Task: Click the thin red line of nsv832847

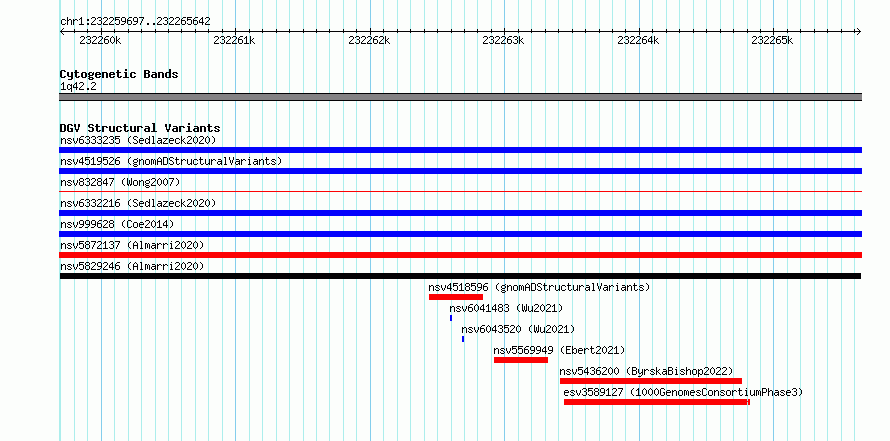Action: click(460, 192)
